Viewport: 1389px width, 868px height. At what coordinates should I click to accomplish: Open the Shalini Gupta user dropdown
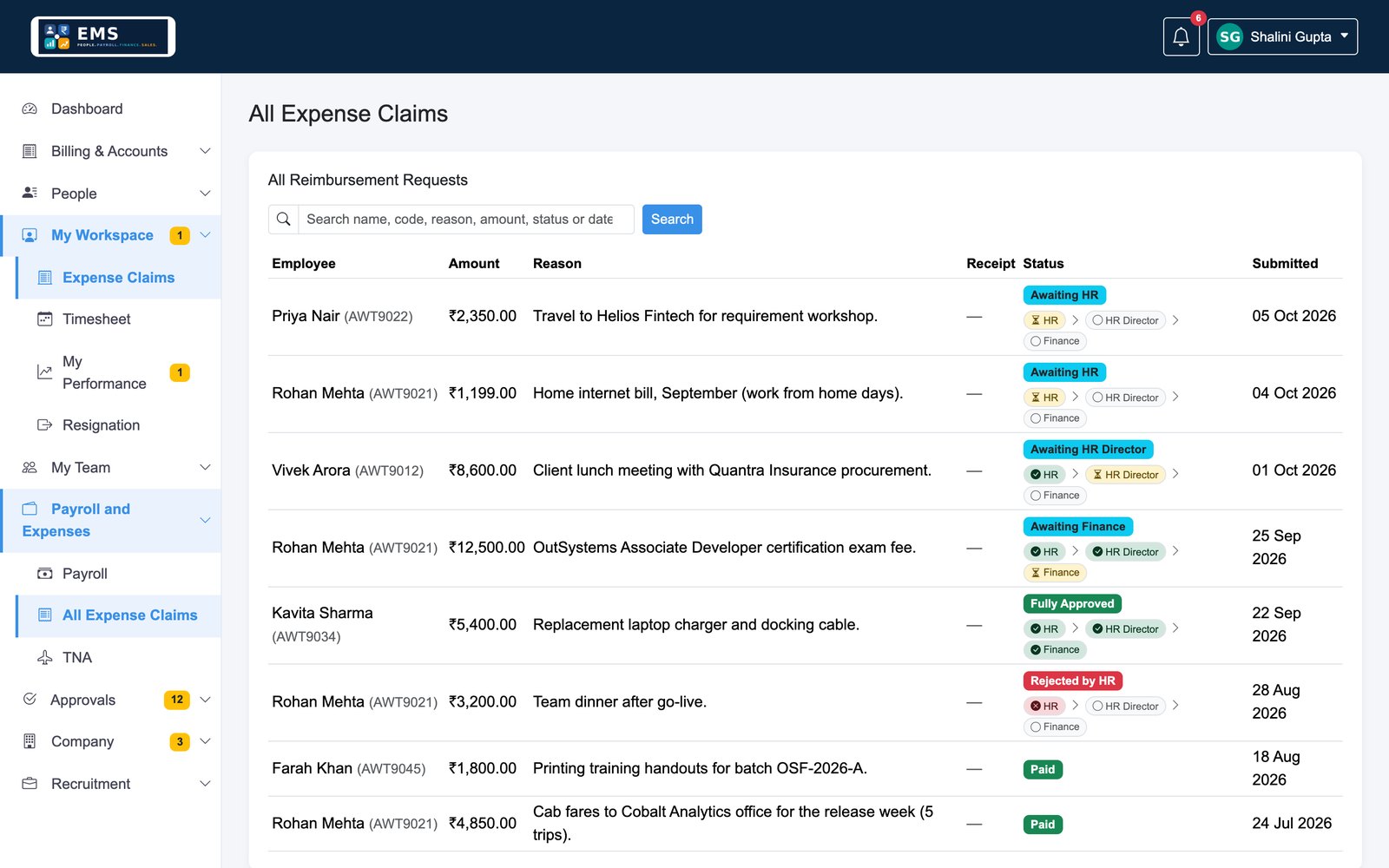tap(1282, 36)
